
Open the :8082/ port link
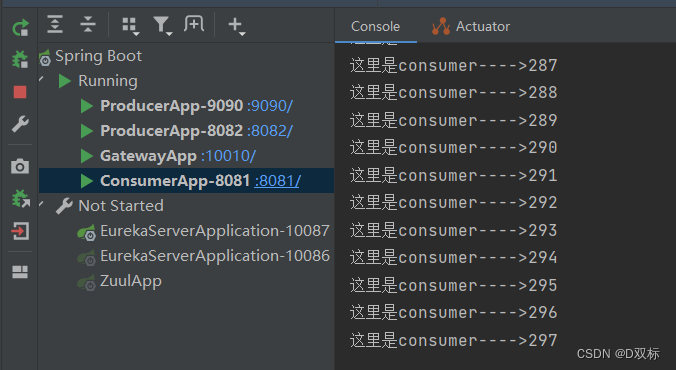(x=270, y=131)
